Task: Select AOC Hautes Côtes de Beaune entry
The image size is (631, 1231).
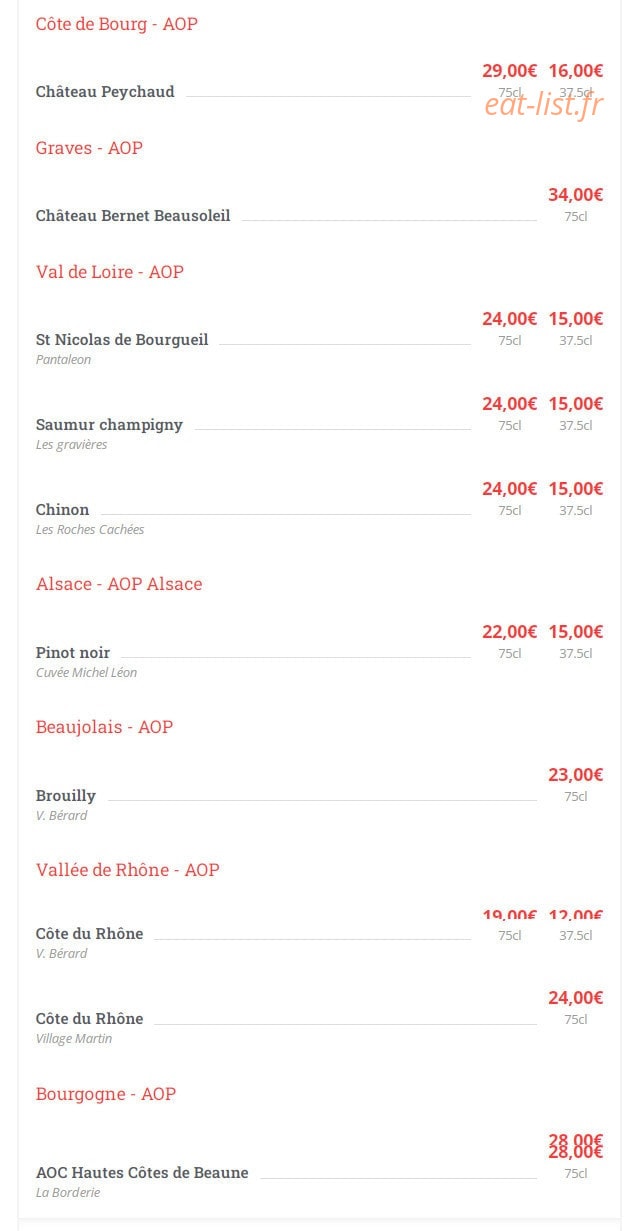Action: (x=142, y=1173)
